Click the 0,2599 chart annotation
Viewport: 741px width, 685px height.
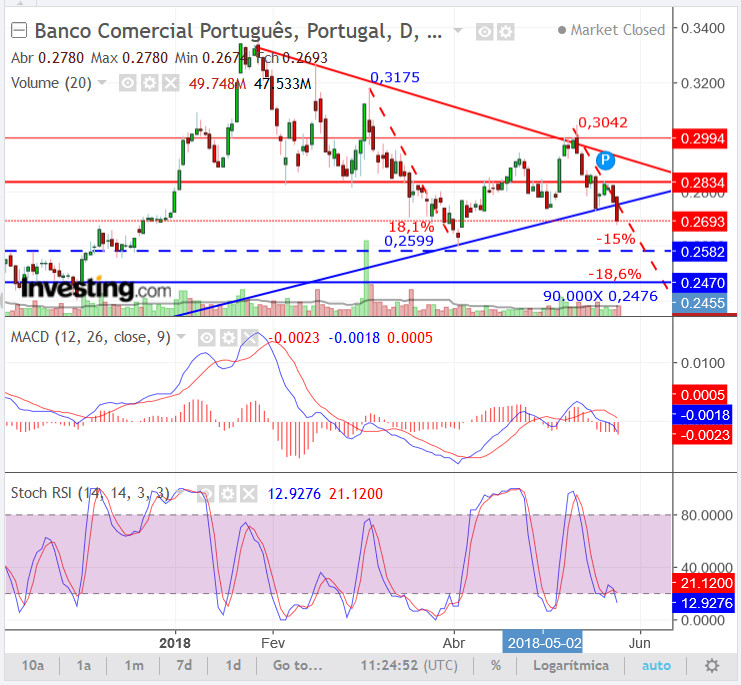pyautogui.click(x=409, y=241)
